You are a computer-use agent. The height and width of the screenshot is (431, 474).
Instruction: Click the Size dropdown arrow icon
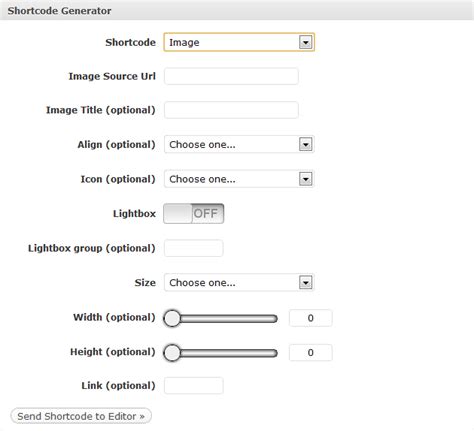coord(305,283)
